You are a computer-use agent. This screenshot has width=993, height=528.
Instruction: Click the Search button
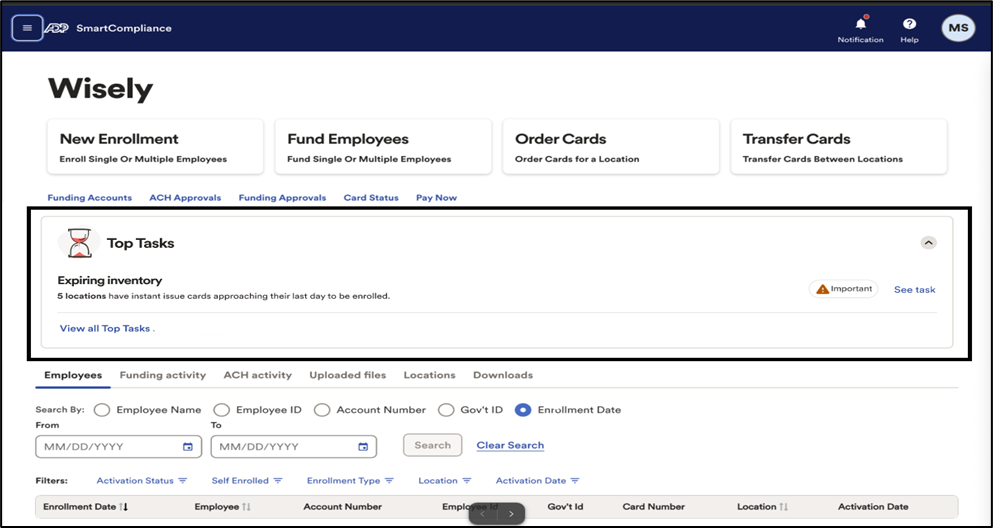[x=433, y=445]
